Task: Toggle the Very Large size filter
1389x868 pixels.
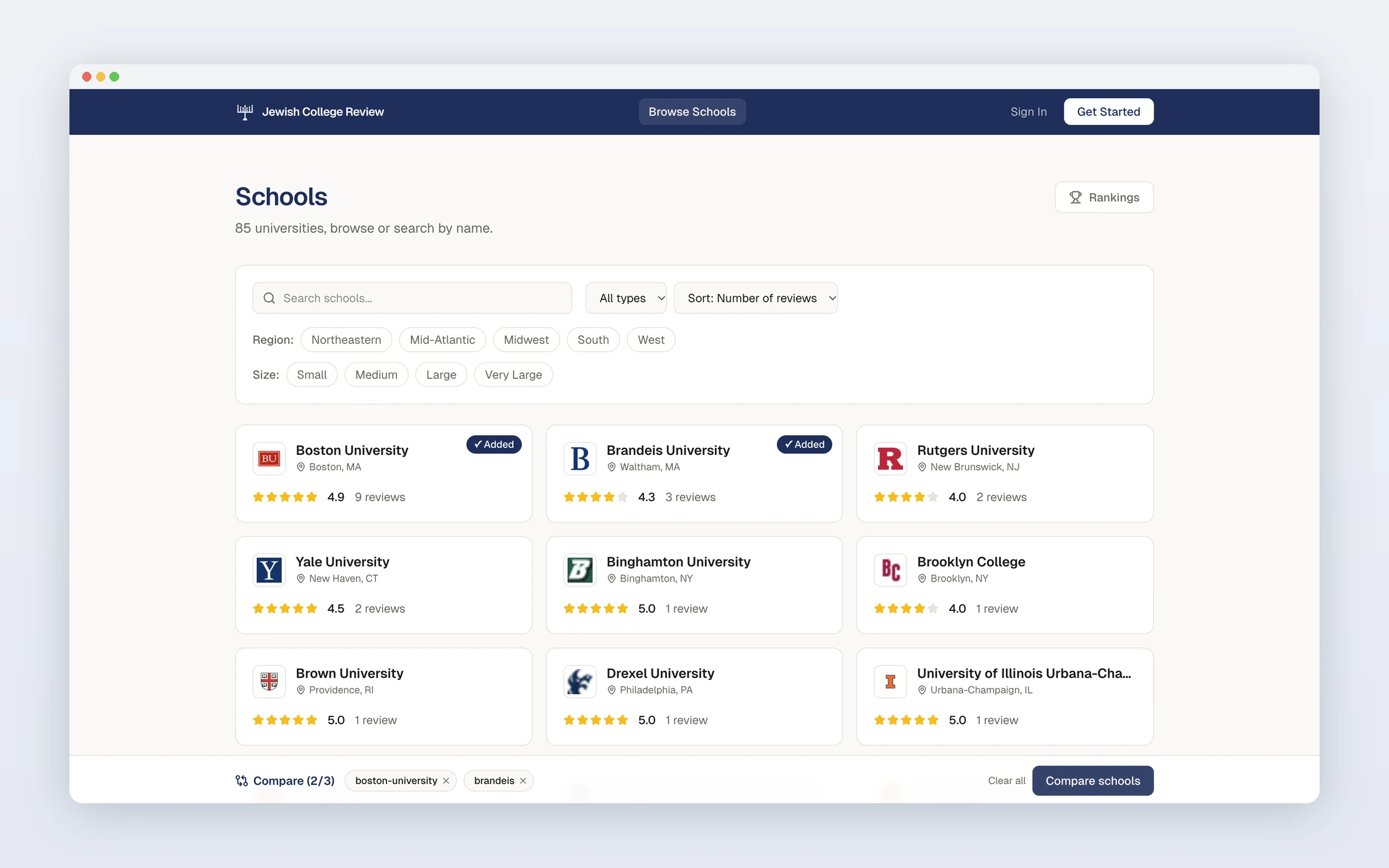Action: pos(513,374)
